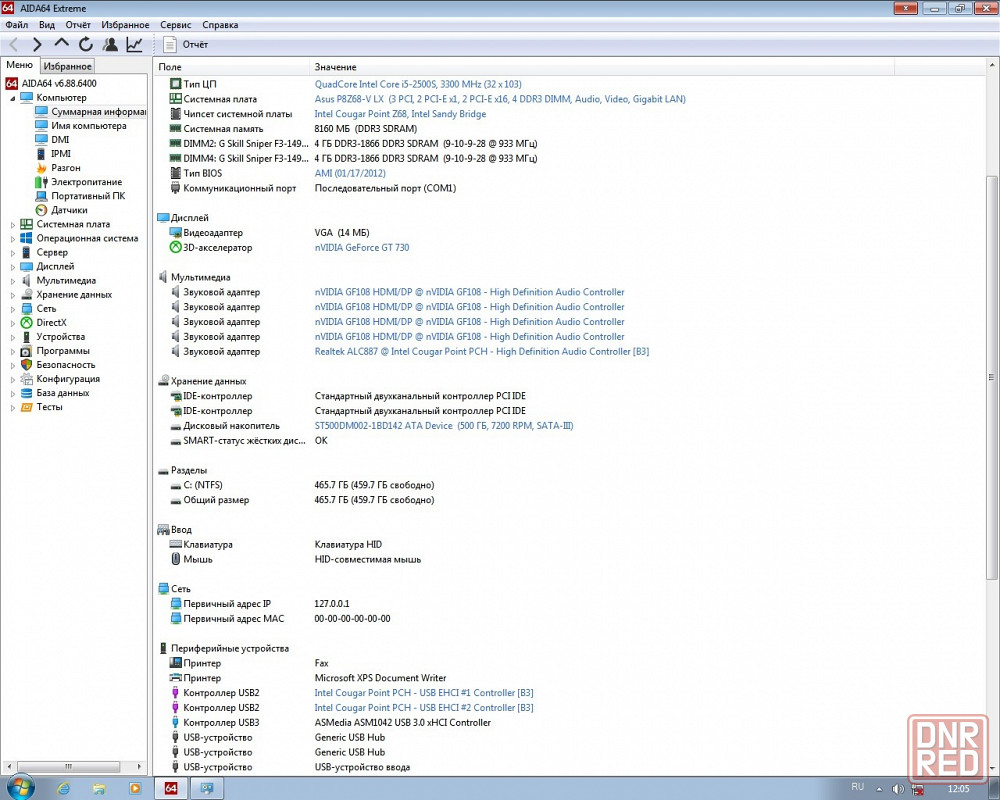Click the Значение column header

(602, 67)
